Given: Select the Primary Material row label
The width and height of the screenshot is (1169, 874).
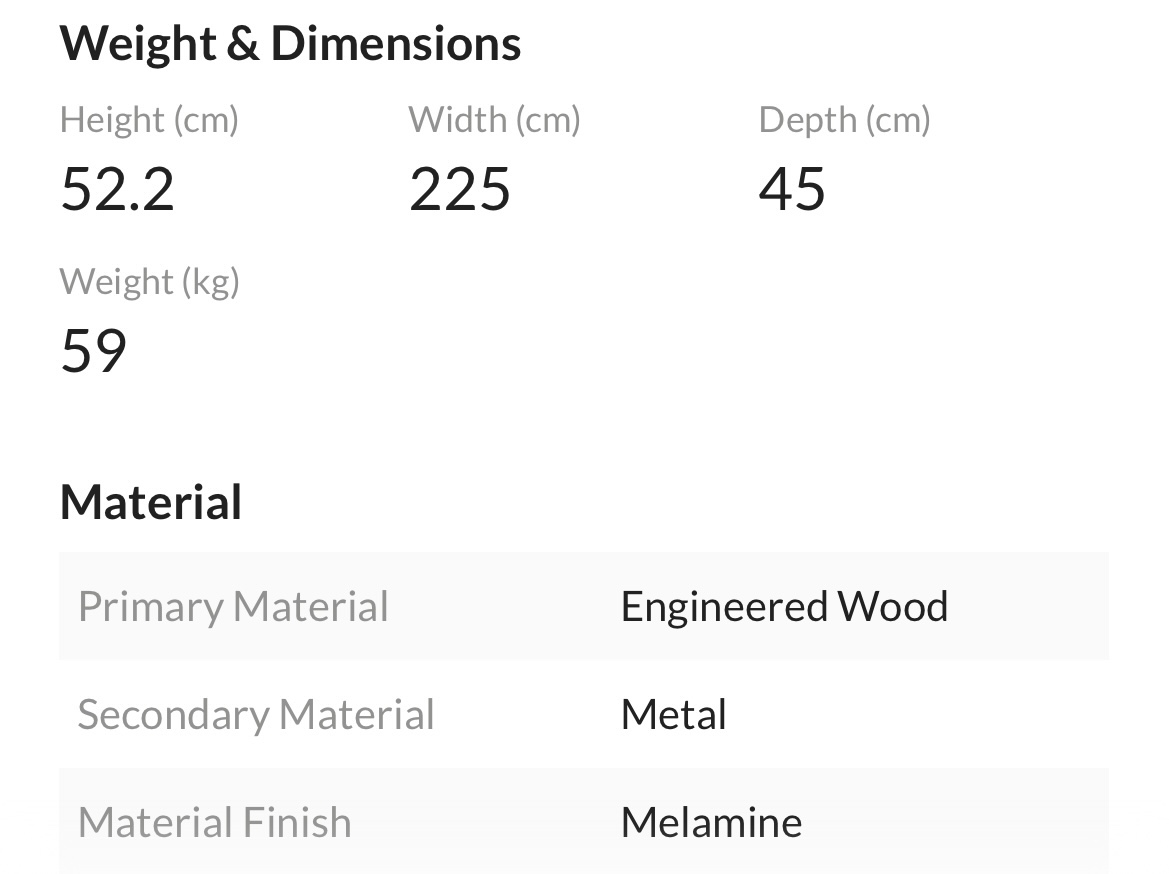Looking at the screenshot, I should coord(233,606).
